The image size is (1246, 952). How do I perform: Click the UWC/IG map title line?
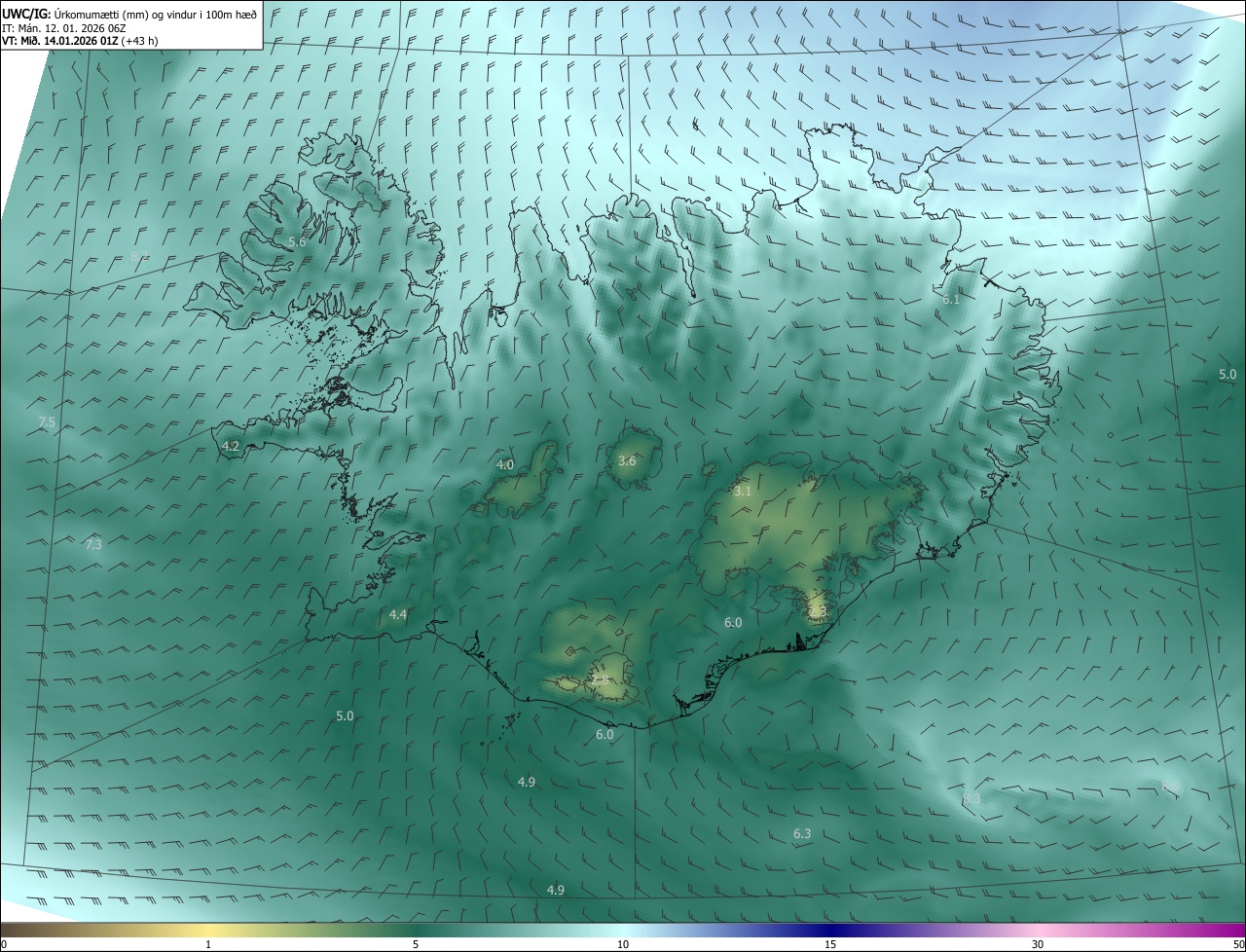click(130, 14)
